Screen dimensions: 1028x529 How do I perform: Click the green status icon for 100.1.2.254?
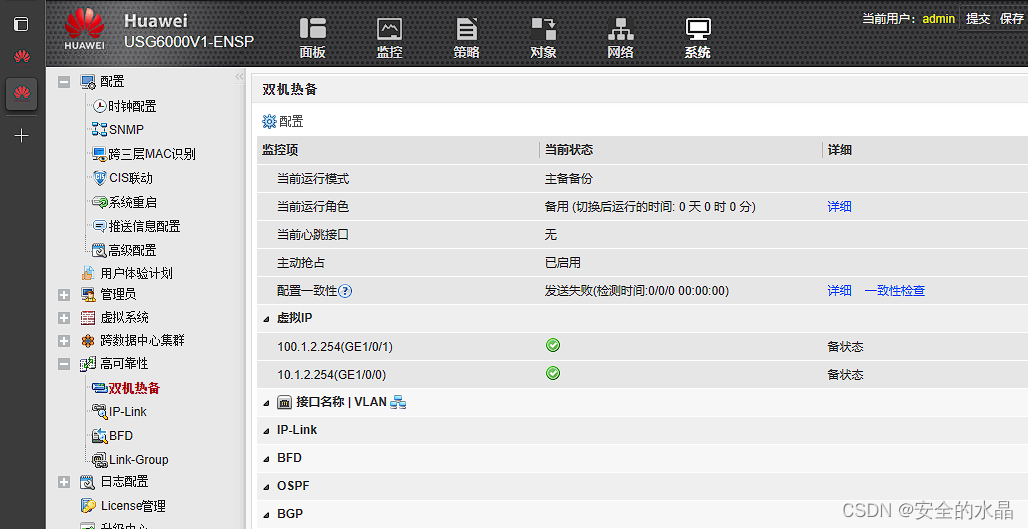coord(553,345)
